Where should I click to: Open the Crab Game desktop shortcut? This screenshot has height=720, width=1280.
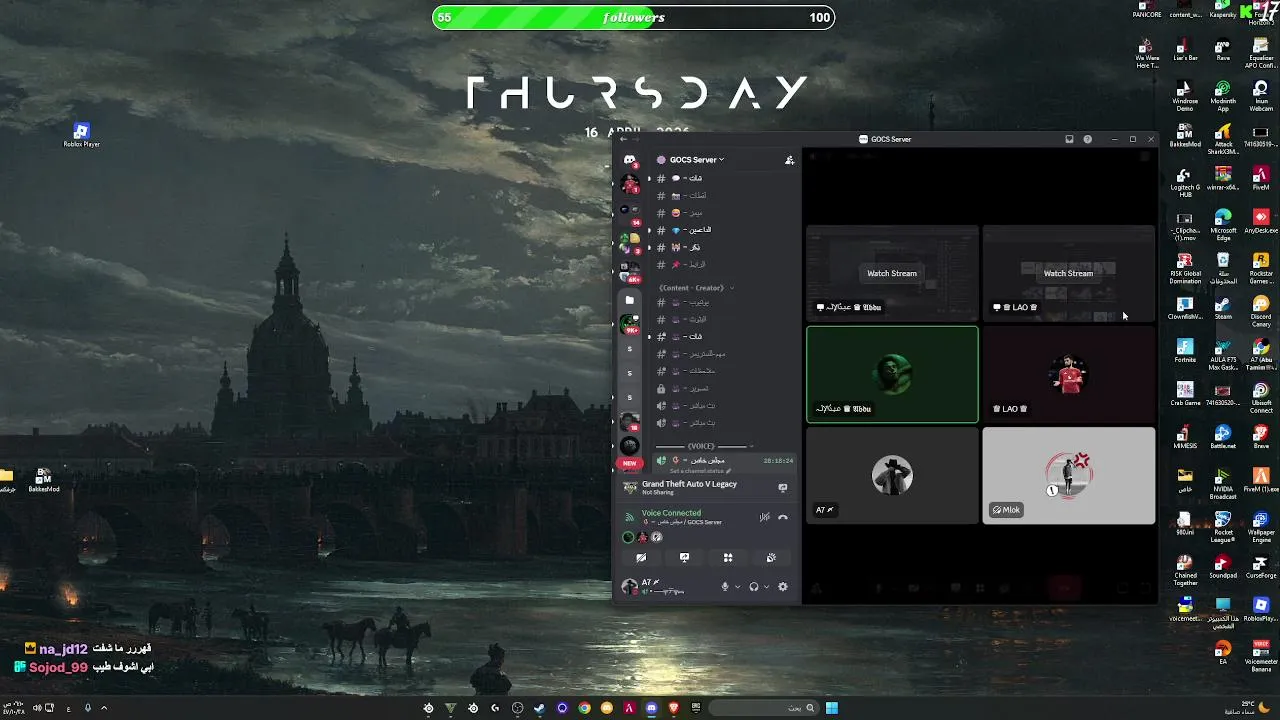1185,394
